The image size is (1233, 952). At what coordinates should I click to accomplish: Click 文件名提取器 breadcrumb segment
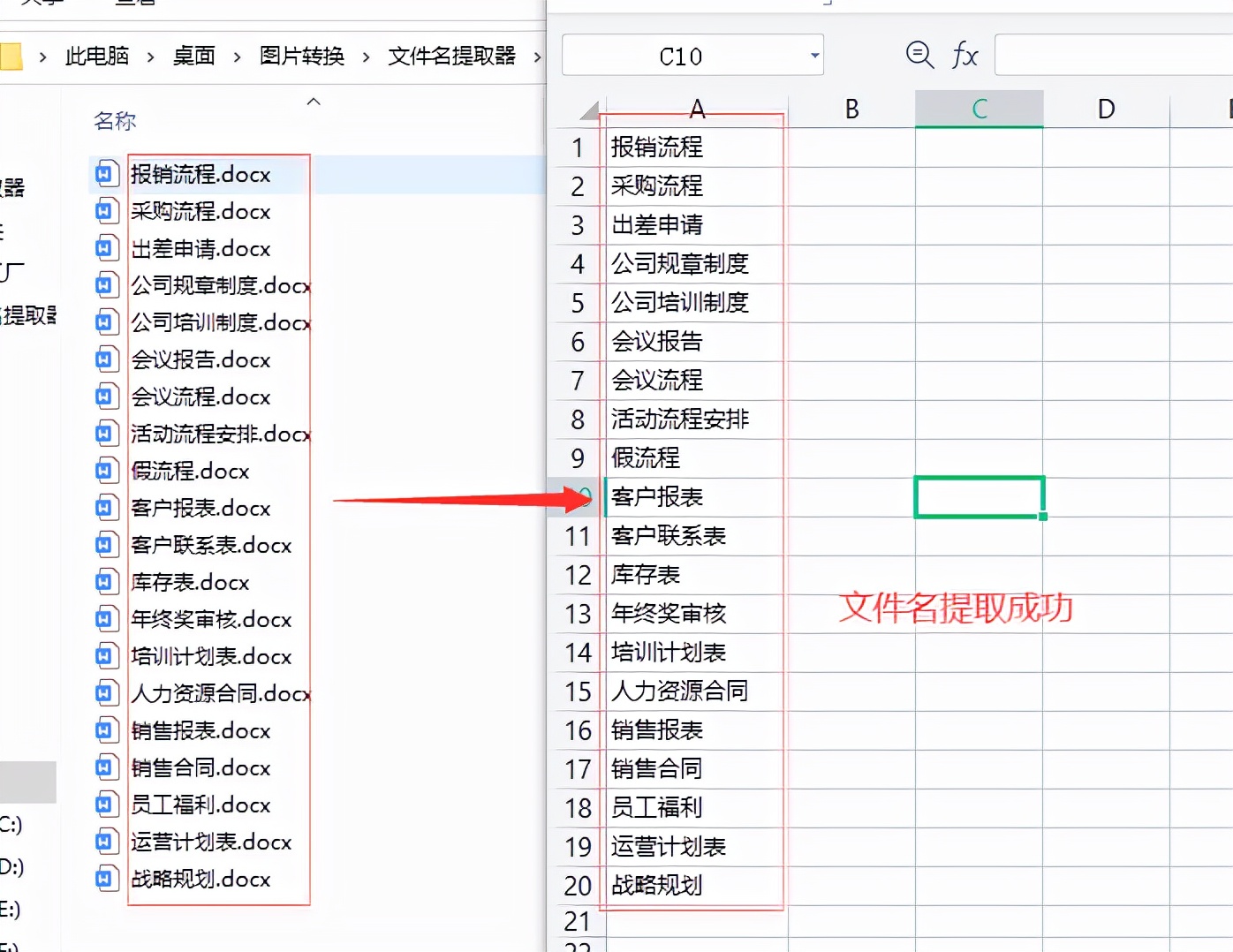pyautogui.click(x=452, y=57)
